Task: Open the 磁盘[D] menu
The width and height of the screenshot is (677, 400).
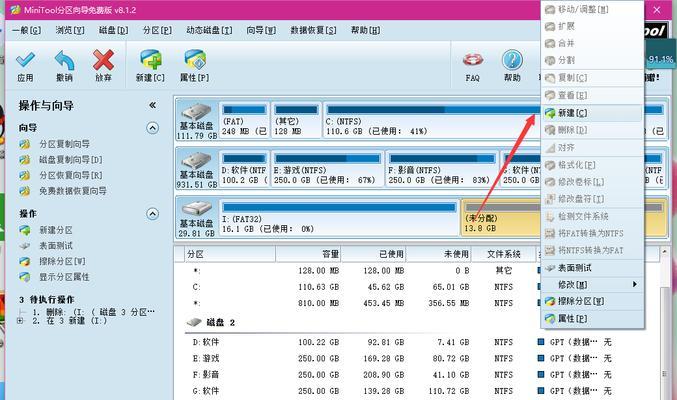Action: click(114, 30)
